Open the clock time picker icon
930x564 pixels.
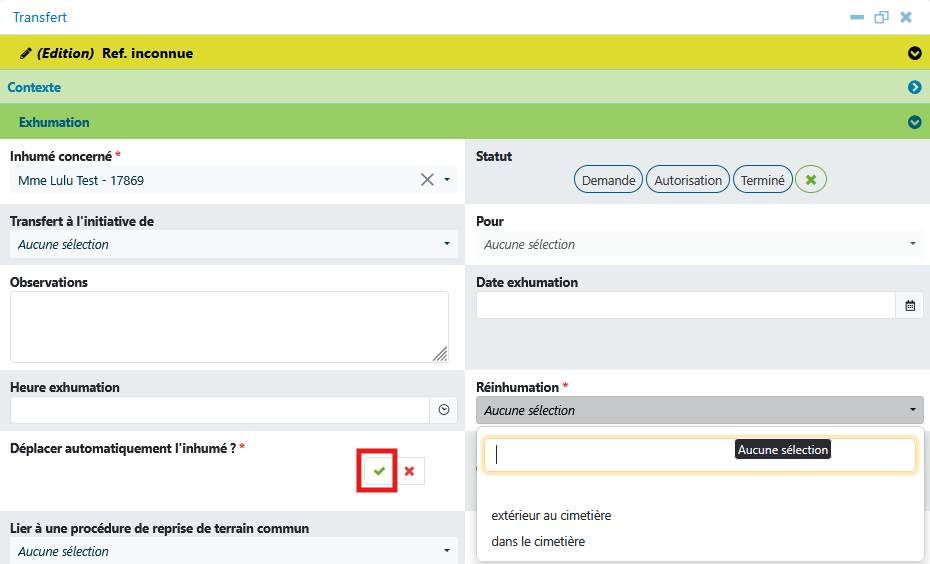(444, 410)
